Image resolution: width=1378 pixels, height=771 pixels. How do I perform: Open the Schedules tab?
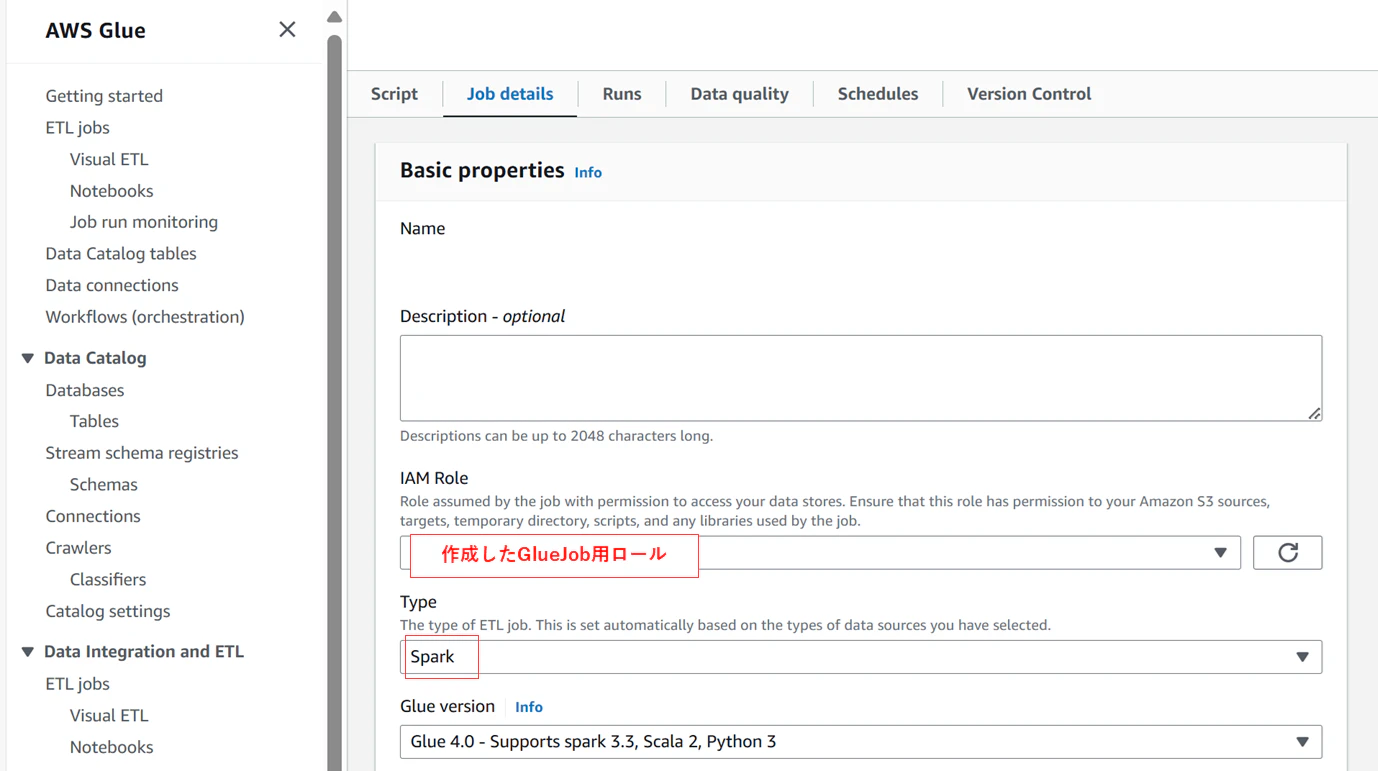pos(878,94)
